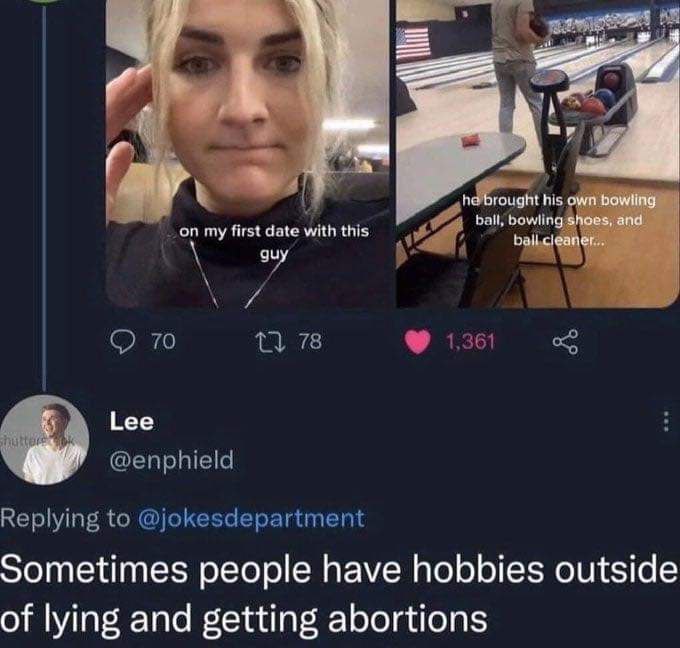
Task: Click the caption about the bowling ball cleaner
Action: 559,220
